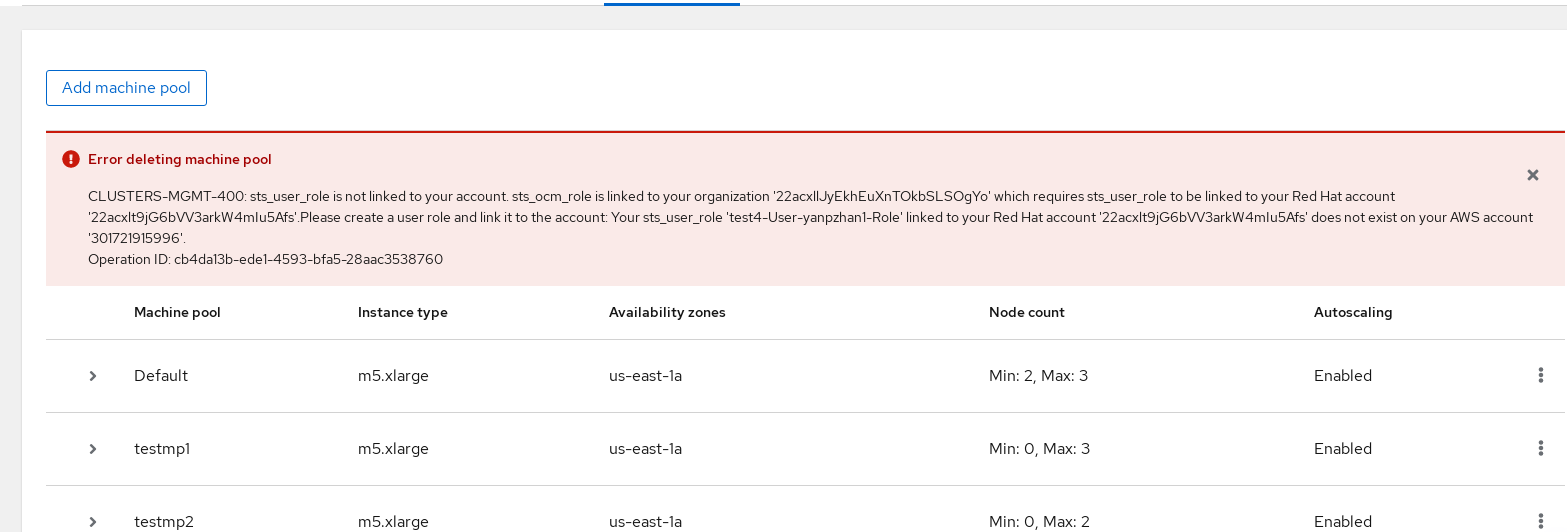Click the Availability zones column header
Image resolution: width=1567 pixels, height=532 pixels.
tap(667, 312)
